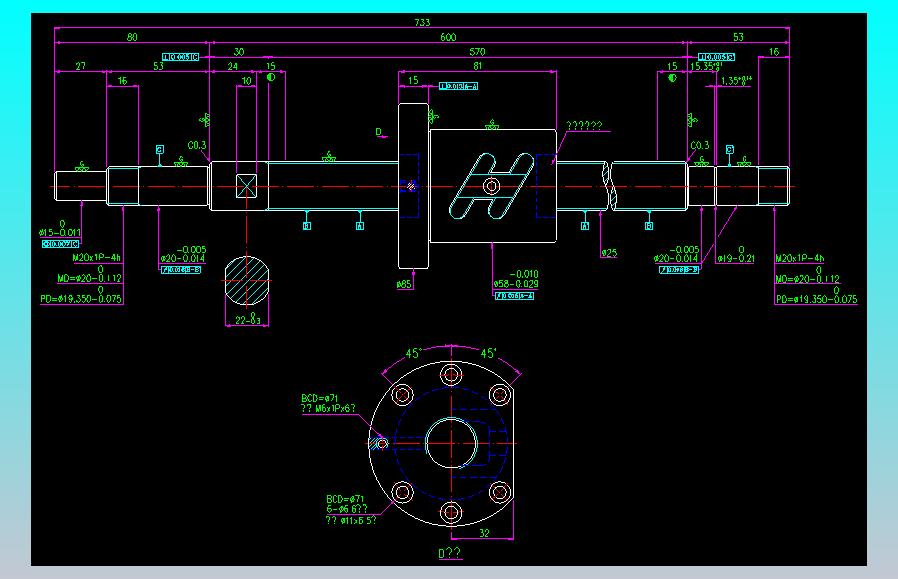
Task: Click the ball return tube on the nut
Action: (x=491, y=186)
